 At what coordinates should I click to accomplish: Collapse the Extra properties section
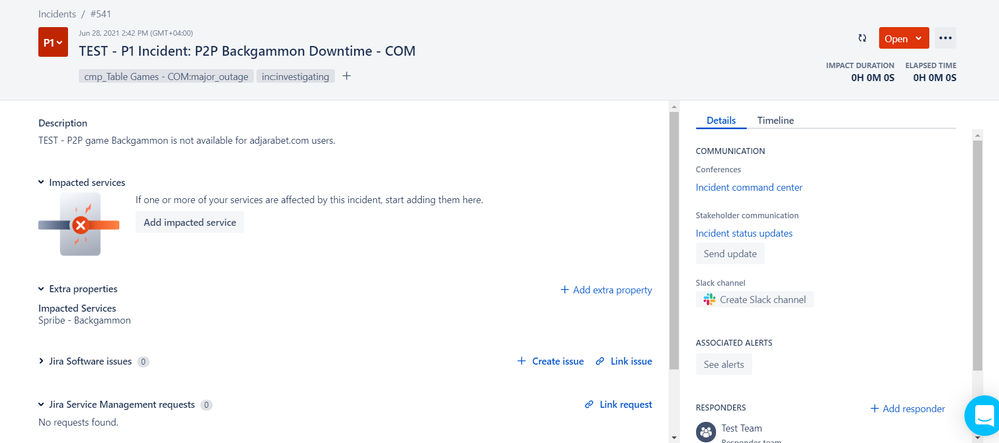tap(41, 289)
